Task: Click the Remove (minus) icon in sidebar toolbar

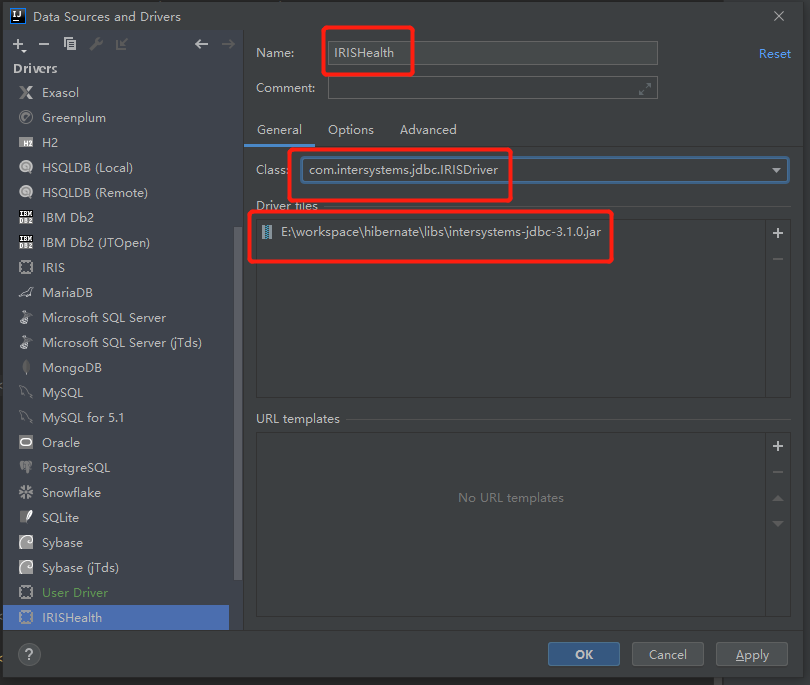Action: click(x=44, y=44)
